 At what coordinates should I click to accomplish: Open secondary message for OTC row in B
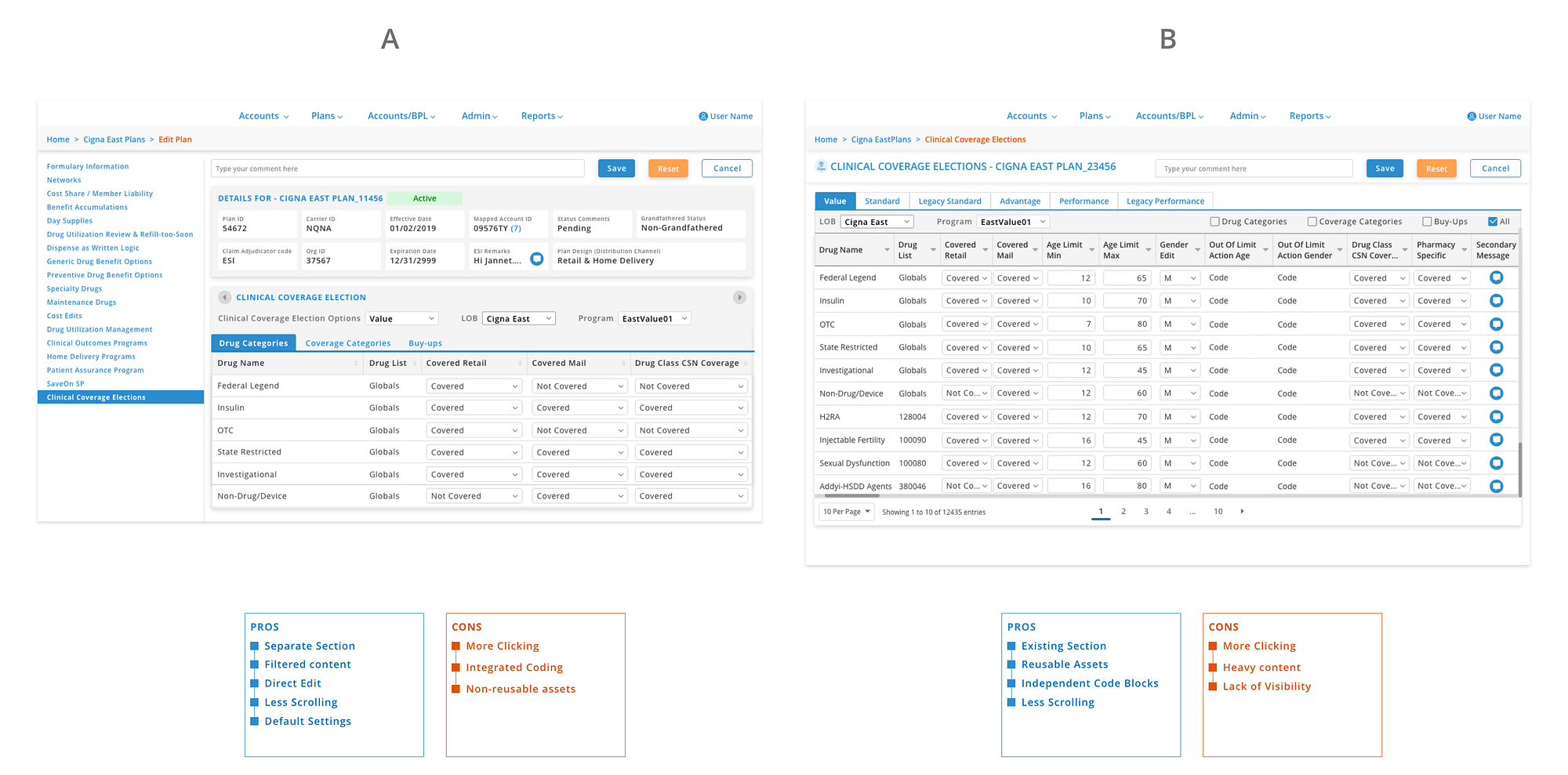coord(1496,324)
